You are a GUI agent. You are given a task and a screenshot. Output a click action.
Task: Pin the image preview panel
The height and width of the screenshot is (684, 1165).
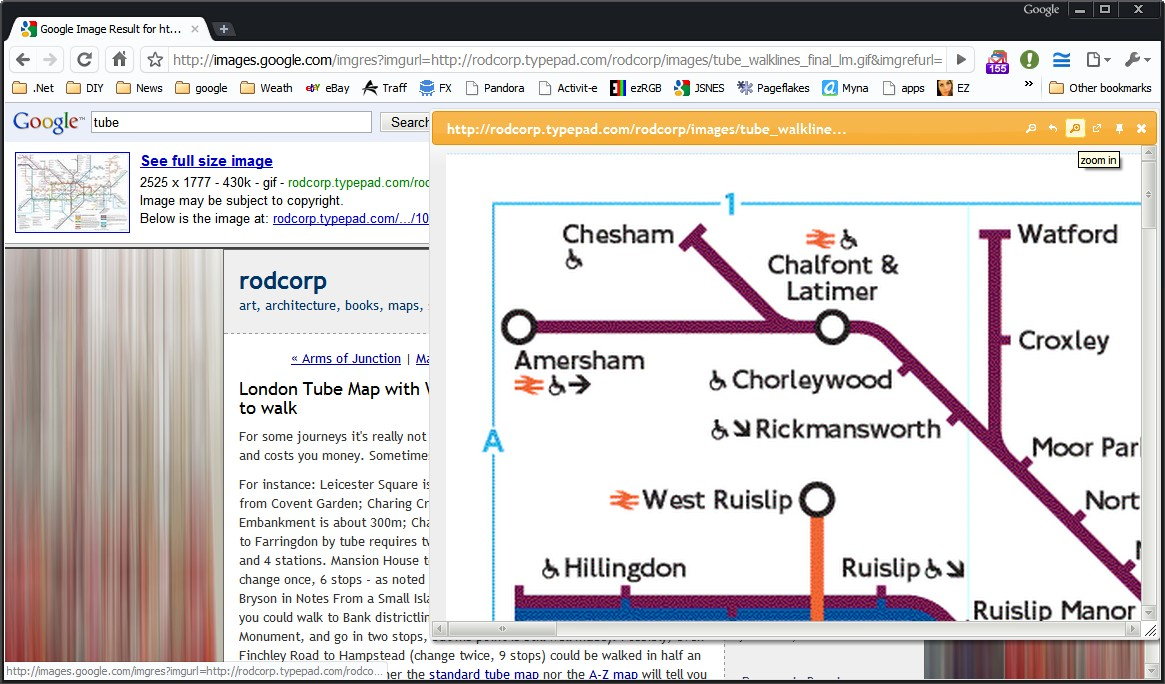coord(1120,128)
